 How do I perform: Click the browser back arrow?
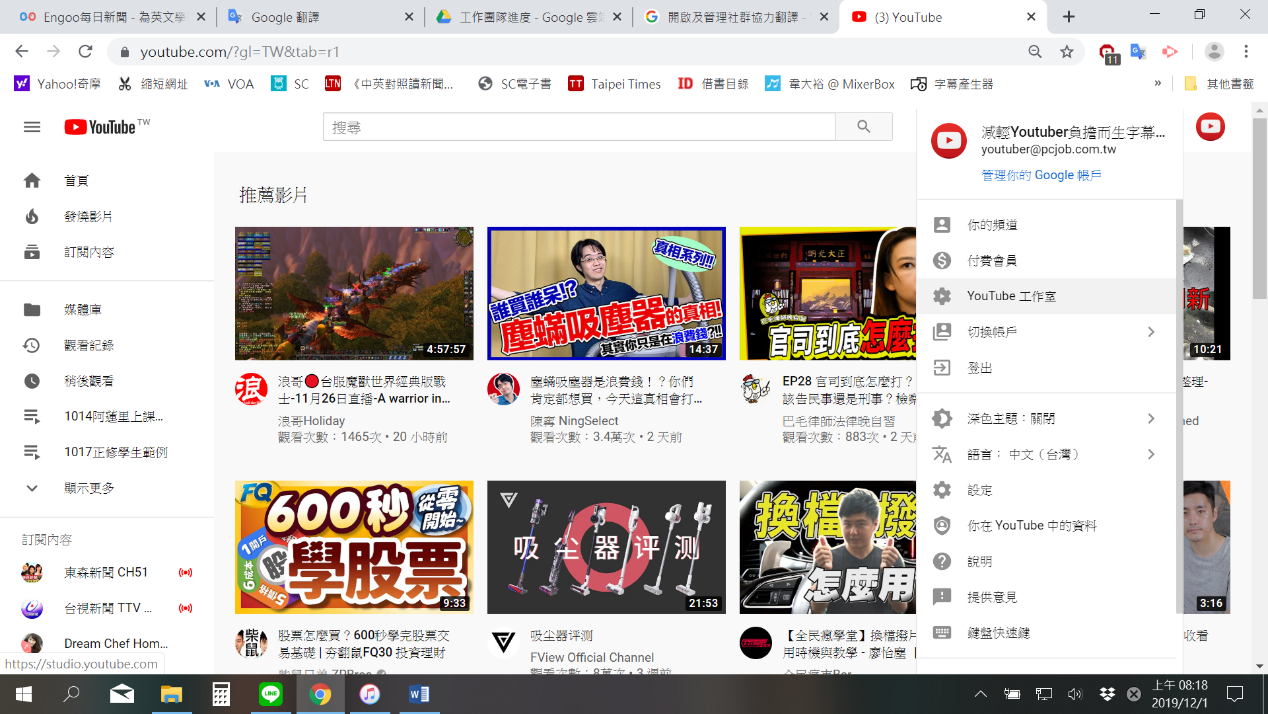[x=22, y=52]
